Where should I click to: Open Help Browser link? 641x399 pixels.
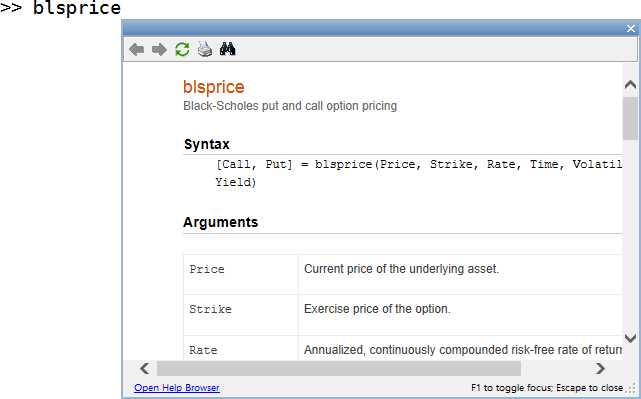(177, 388)
